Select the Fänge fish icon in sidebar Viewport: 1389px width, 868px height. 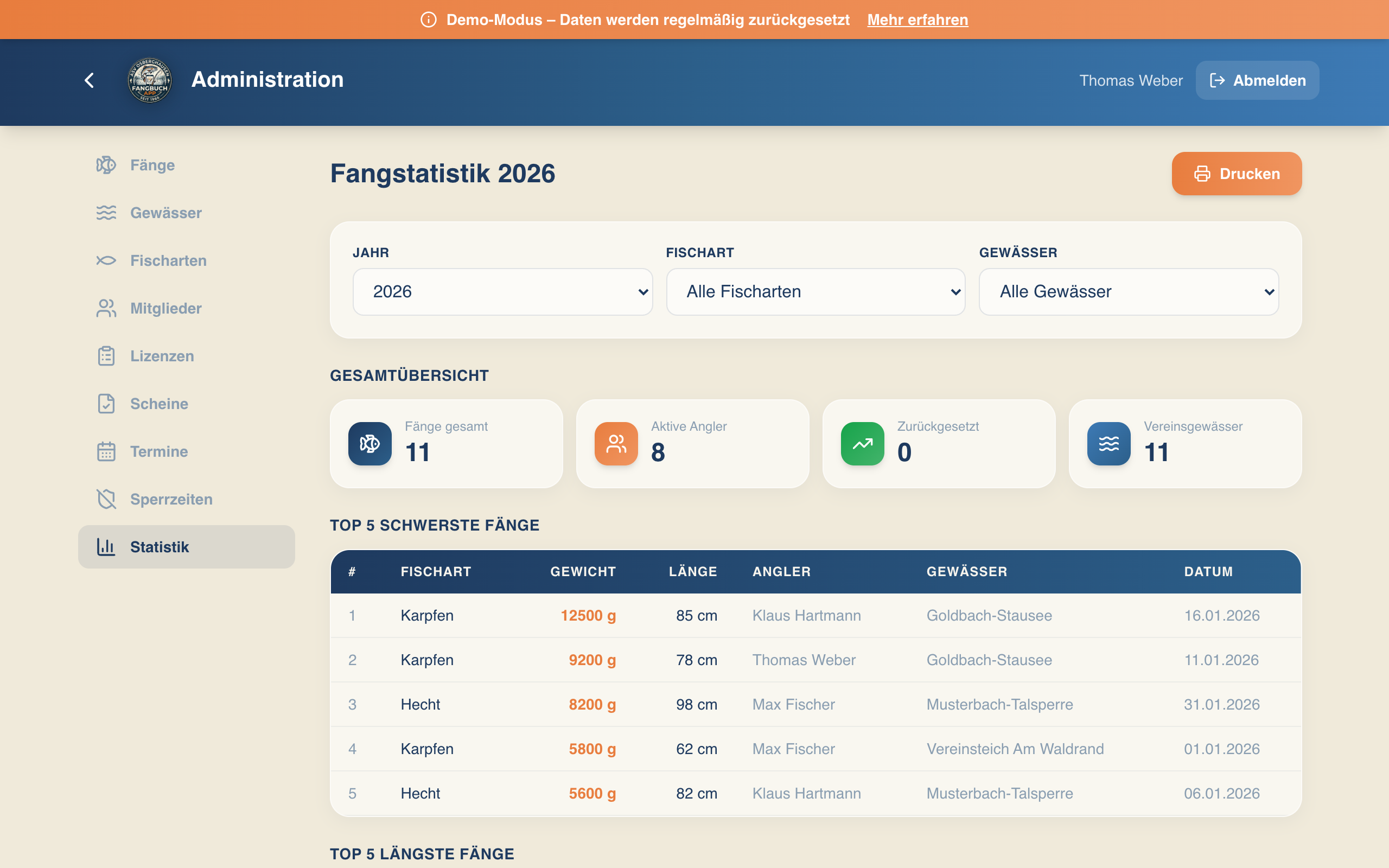click(x=106, y=165)
